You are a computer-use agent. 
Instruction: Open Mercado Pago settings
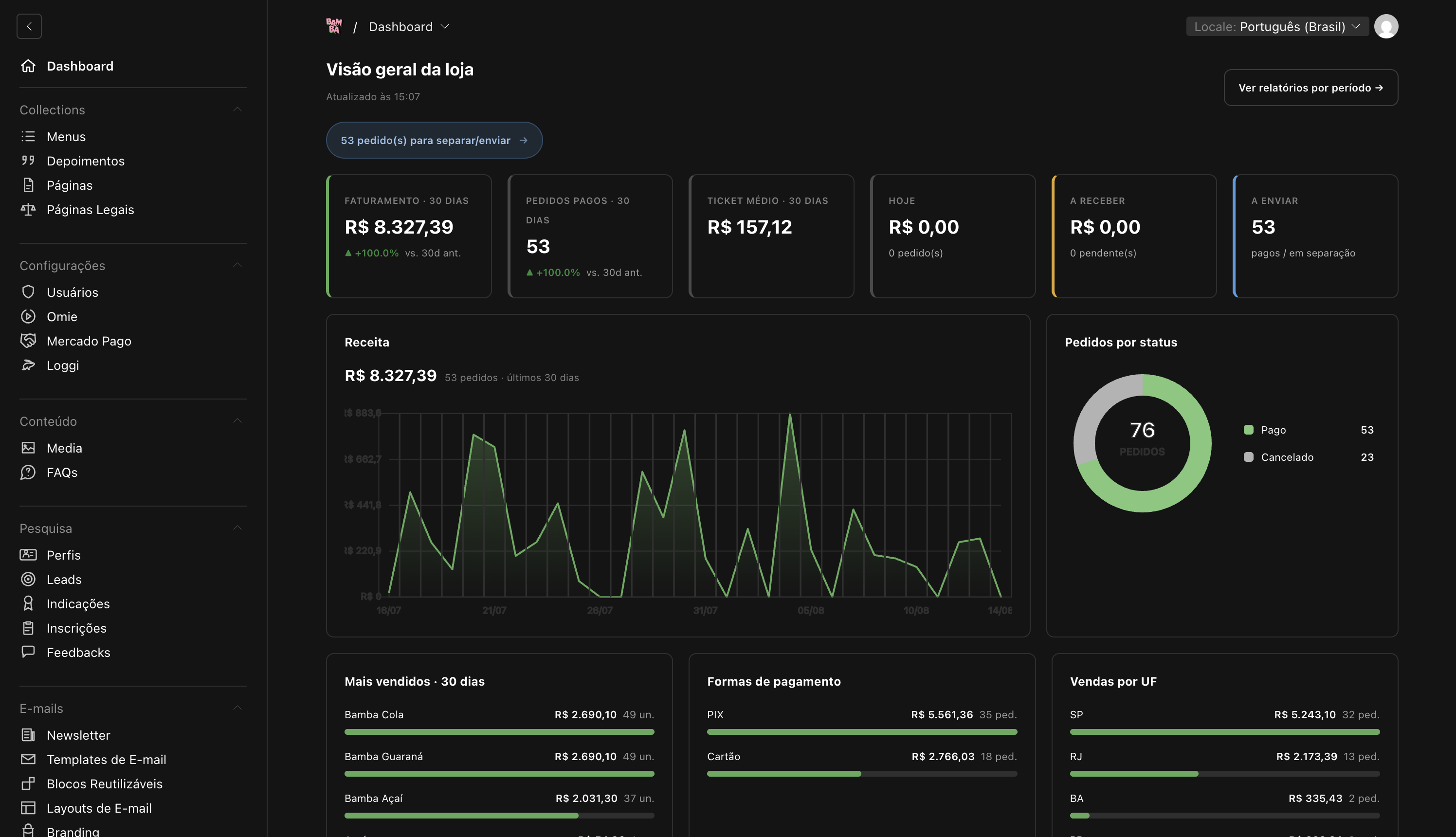coord(89,341)
